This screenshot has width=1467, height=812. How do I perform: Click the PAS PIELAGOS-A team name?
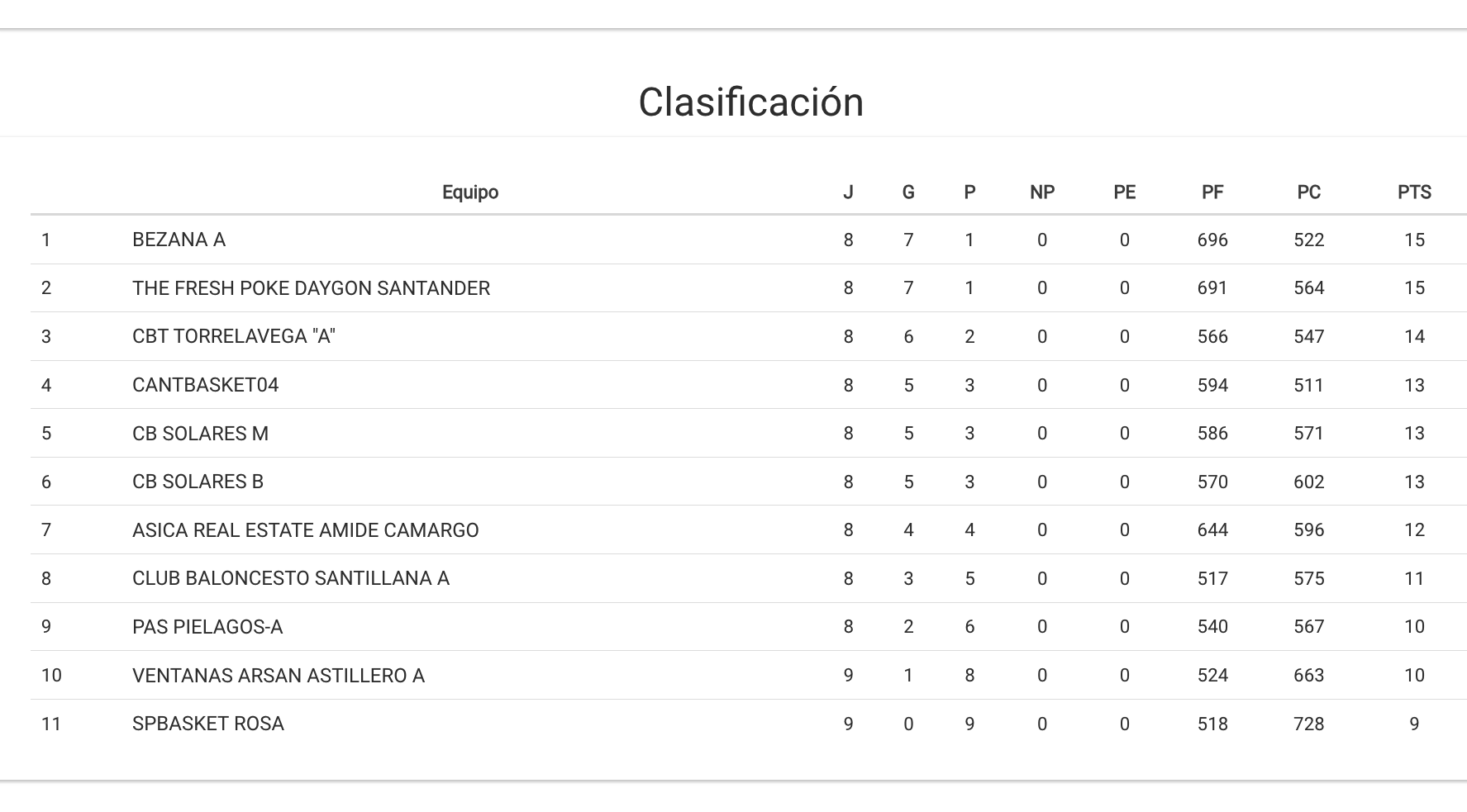click(x=207, y=627)
